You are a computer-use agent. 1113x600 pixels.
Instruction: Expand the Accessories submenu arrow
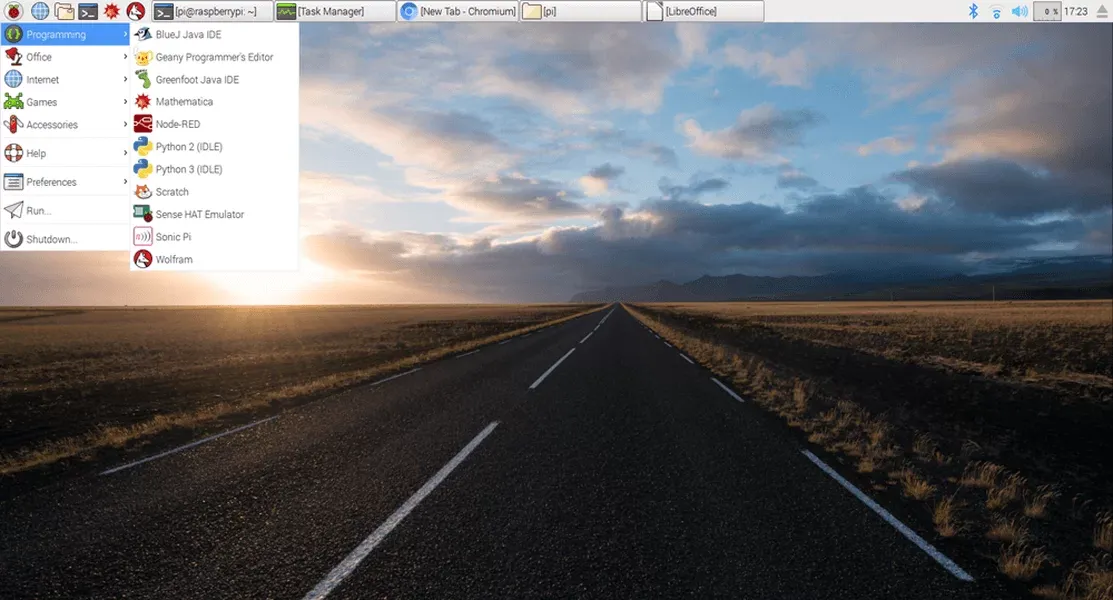(125, 124)
